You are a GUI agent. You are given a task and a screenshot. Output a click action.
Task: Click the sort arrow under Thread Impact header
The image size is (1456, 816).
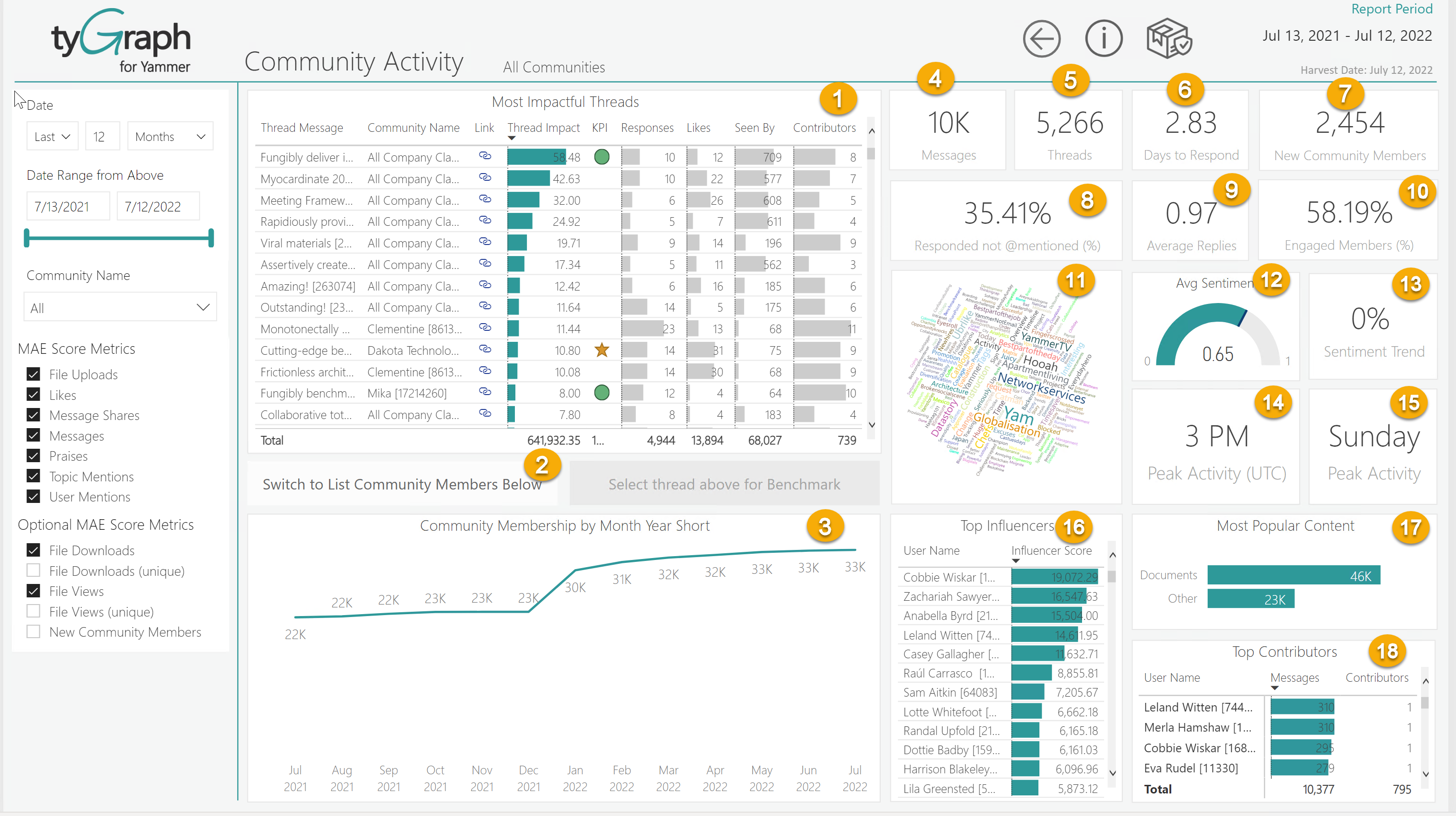tap(512, 139)
